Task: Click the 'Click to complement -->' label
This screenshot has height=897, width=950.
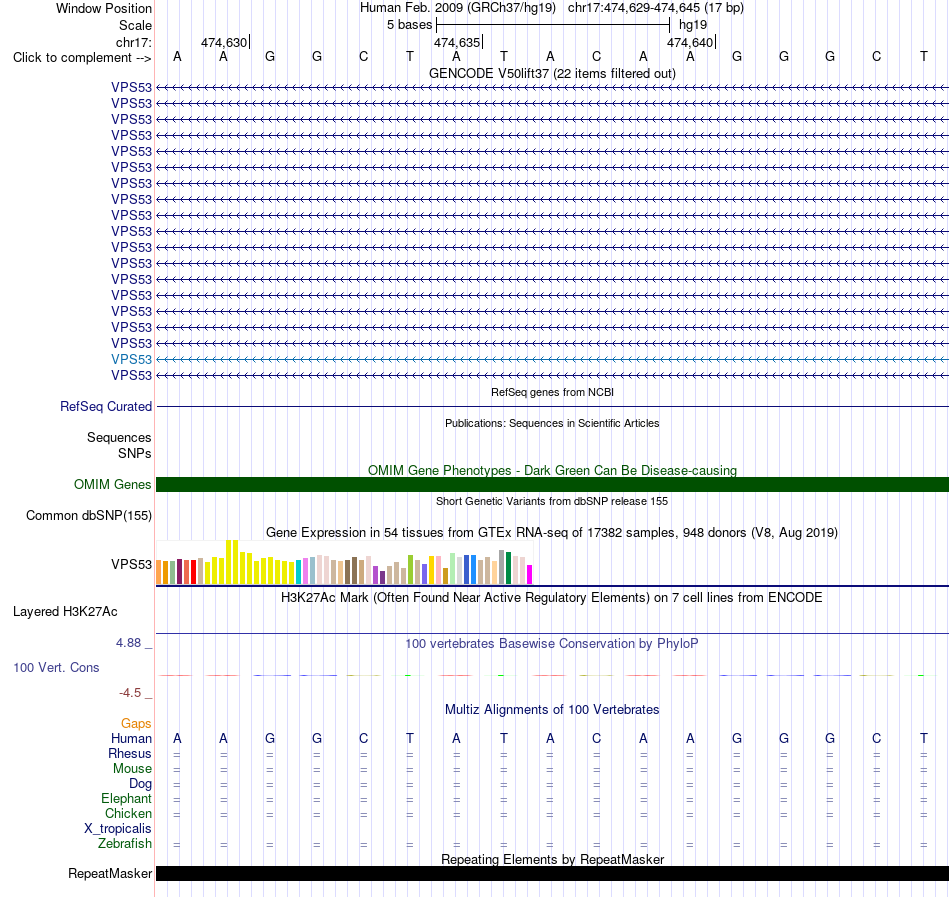Action: (x=82, y=58)
